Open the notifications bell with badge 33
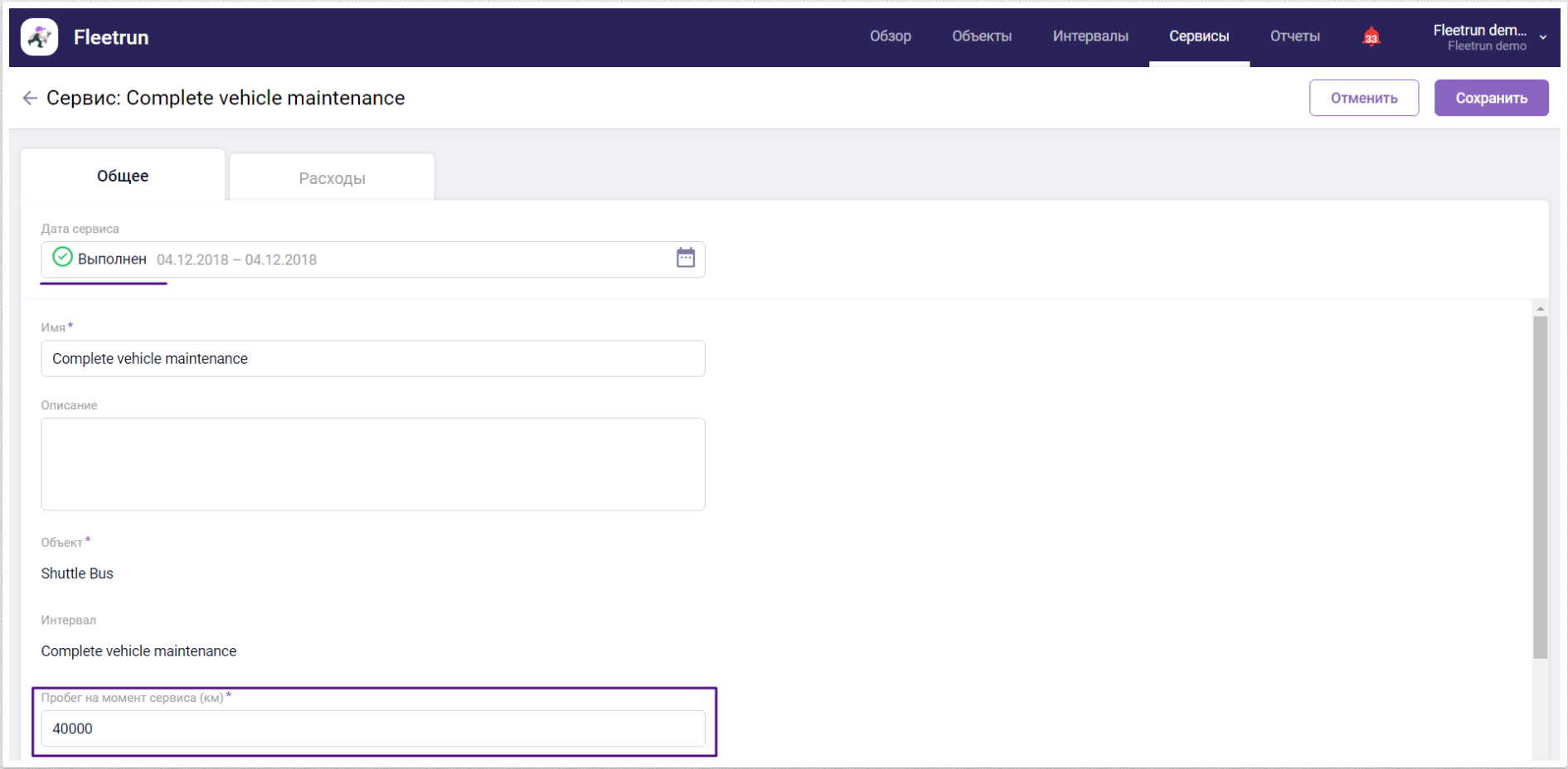 pyautogui.click(x=1371, y=37)
